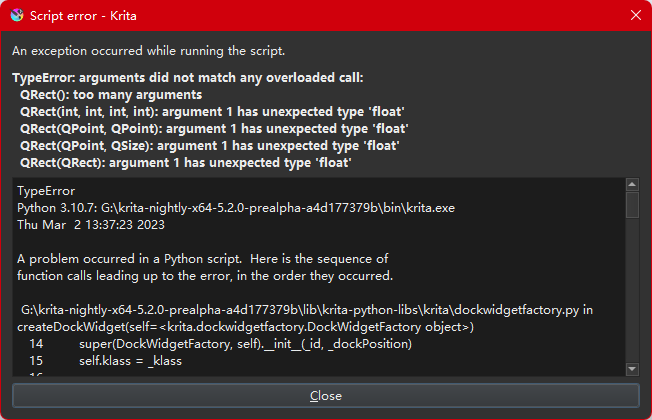Click the "Script error - Krita" title text
Viewport: 652px width, 420px height.
83,15
